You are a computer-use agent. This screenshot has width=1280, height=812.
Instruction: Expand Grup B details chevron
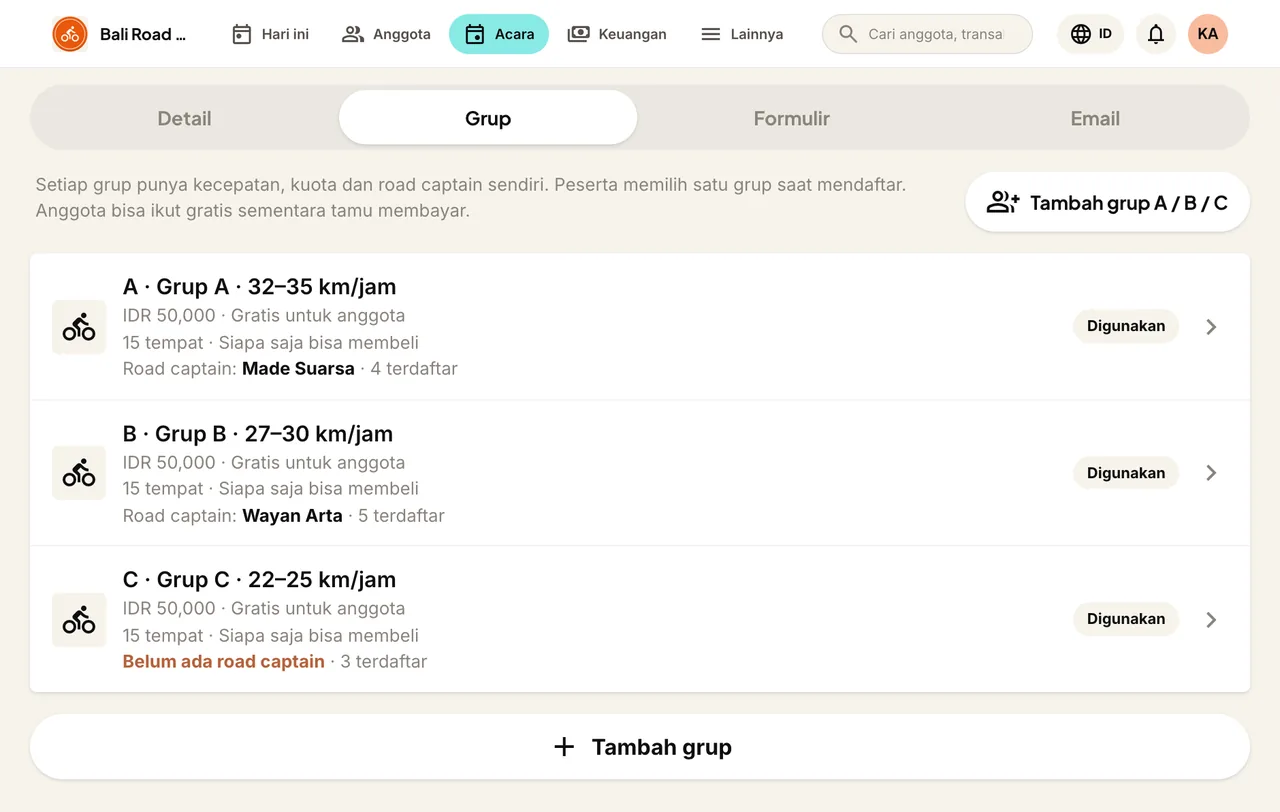pos(1211,473)
